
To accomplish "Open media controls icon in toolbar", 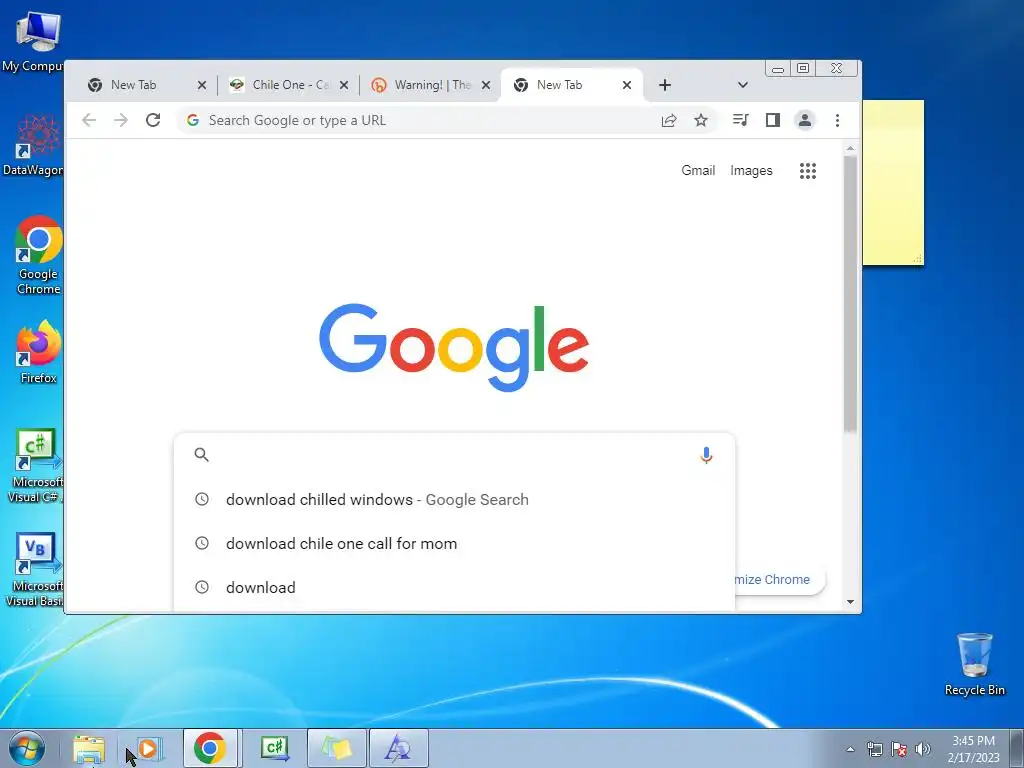I will click(740, 120).
